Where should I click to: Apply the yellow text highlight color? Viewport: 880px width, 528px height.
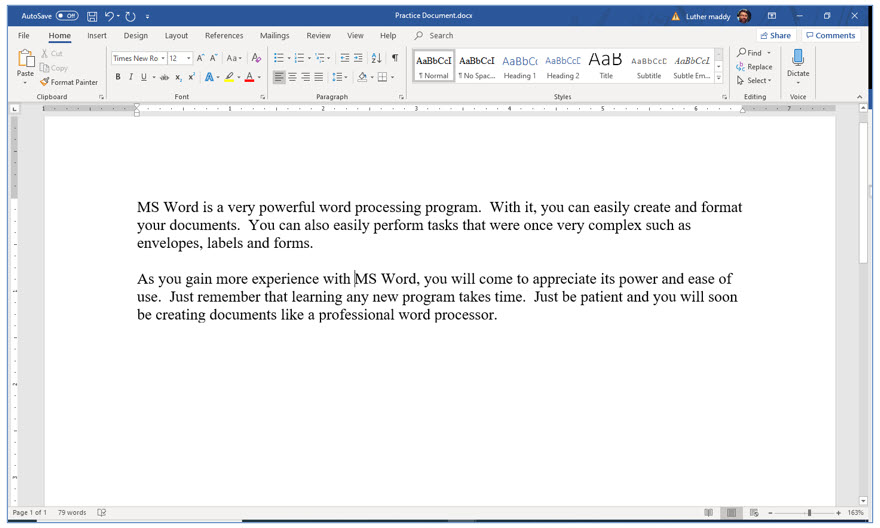pos(229,77)
